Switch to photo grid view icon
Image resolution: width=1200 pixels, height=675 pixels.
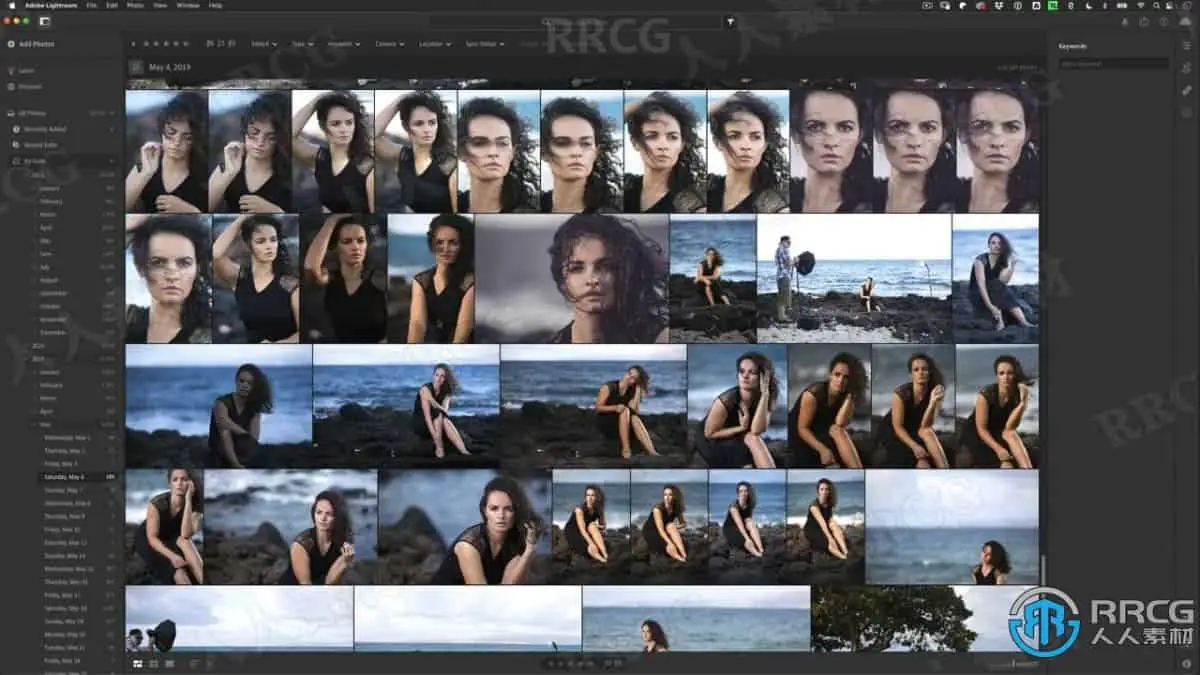[x=137, y=663]
